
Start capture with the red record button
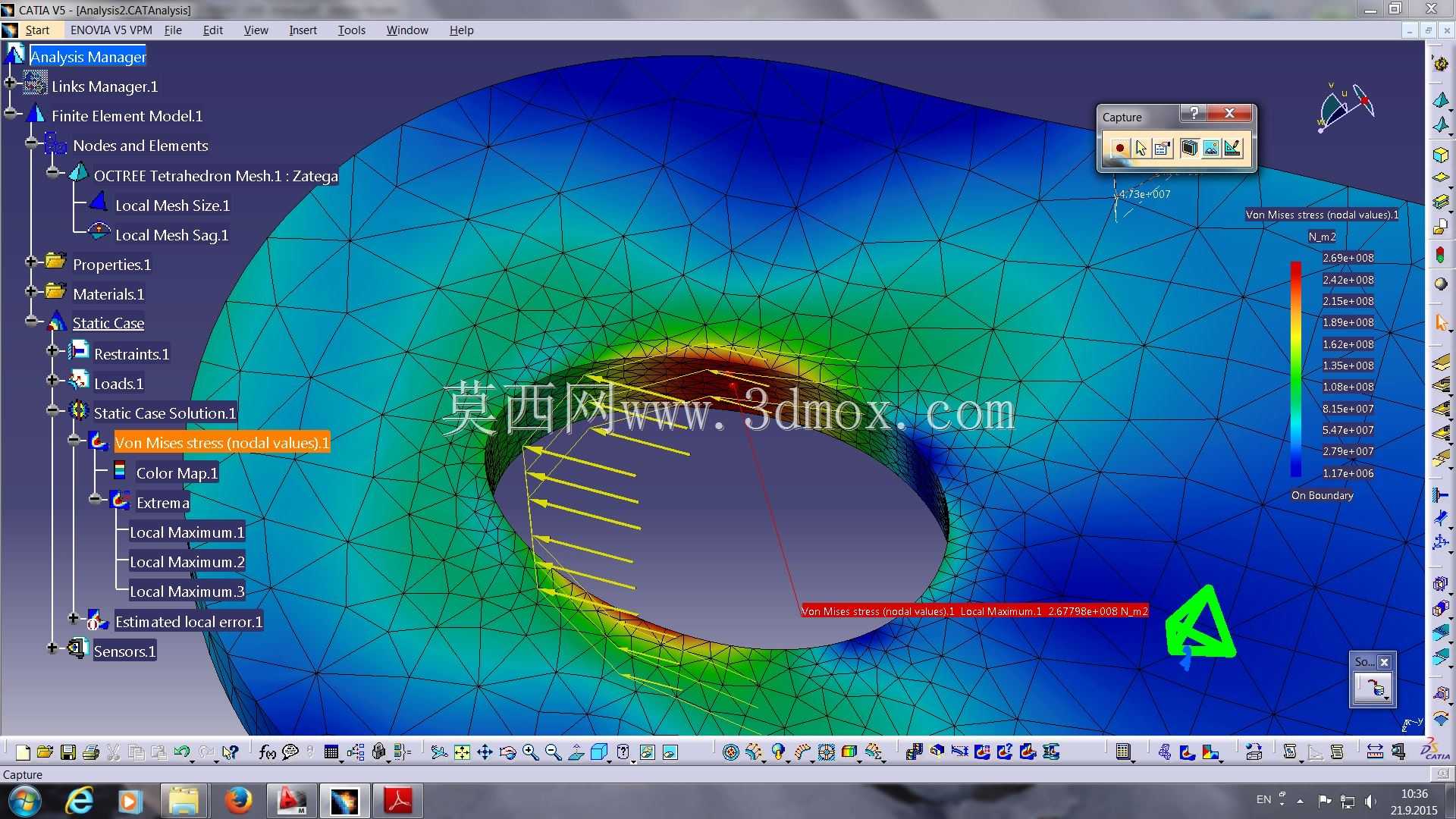(1119, 148)
